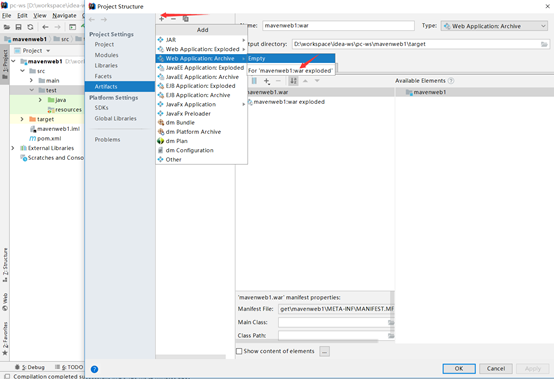Select Web Application: Archive in Add menu
The height and width of the screenshot is (379, 554).
pos(201,58)
